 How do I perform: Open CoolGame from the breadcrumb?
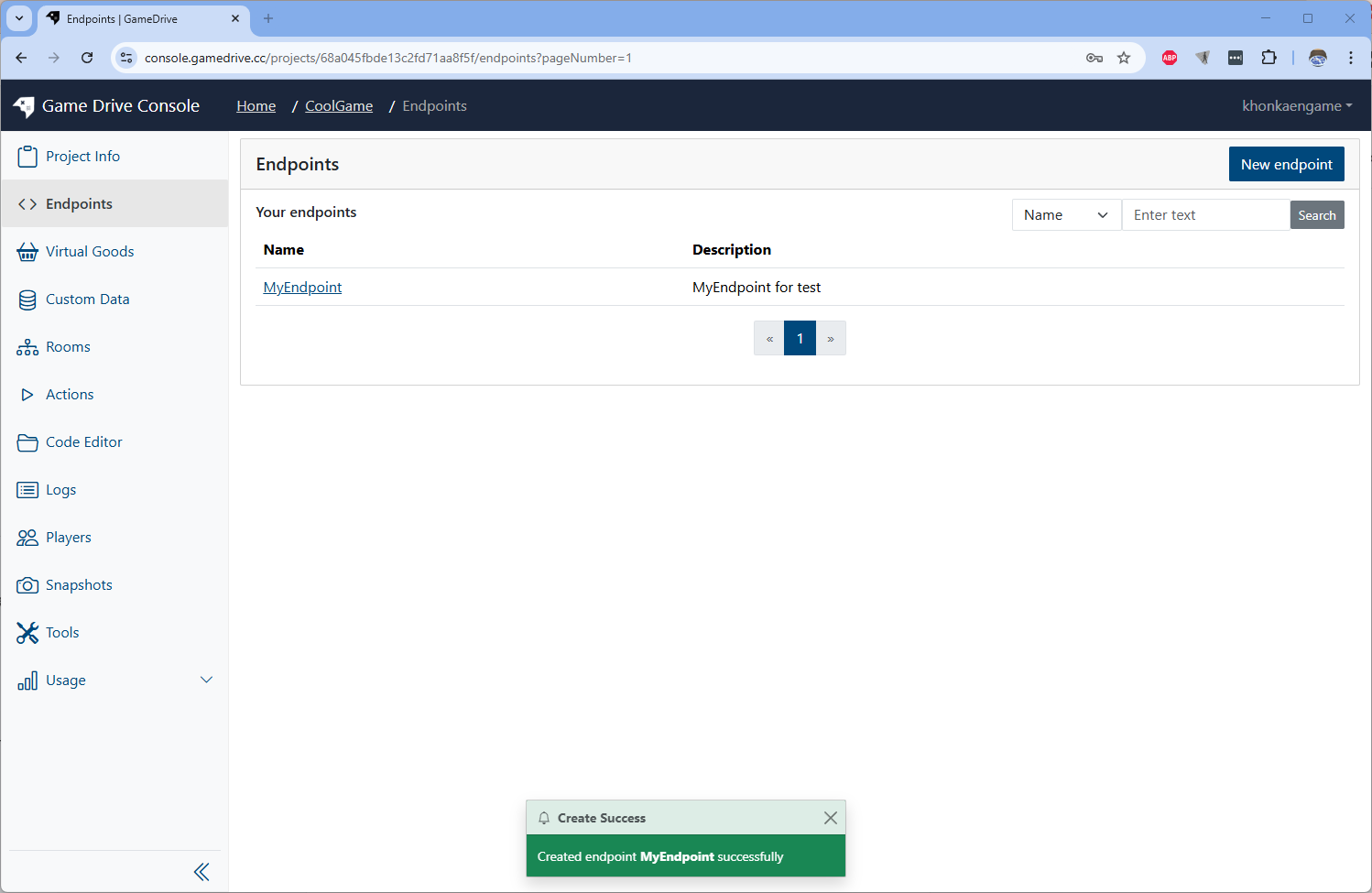tap(338, 105)
